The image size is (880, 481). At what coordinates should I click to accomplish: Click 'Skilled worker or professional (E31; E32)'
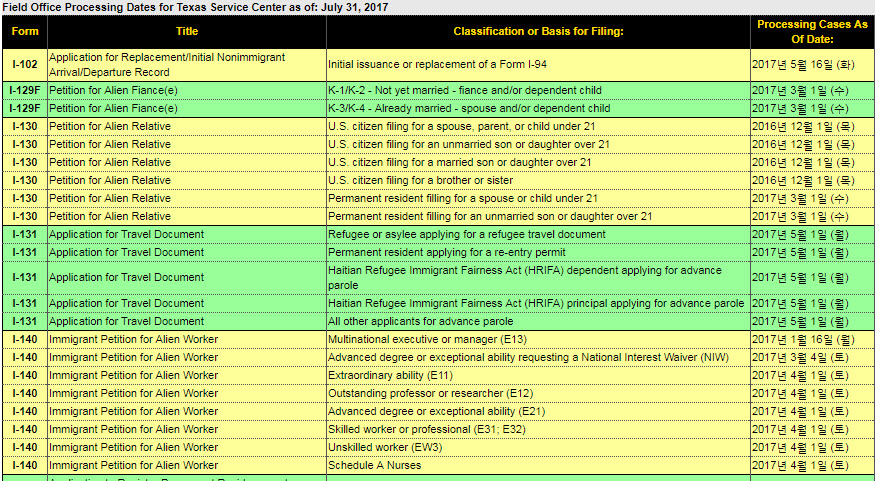coord(427,429)
